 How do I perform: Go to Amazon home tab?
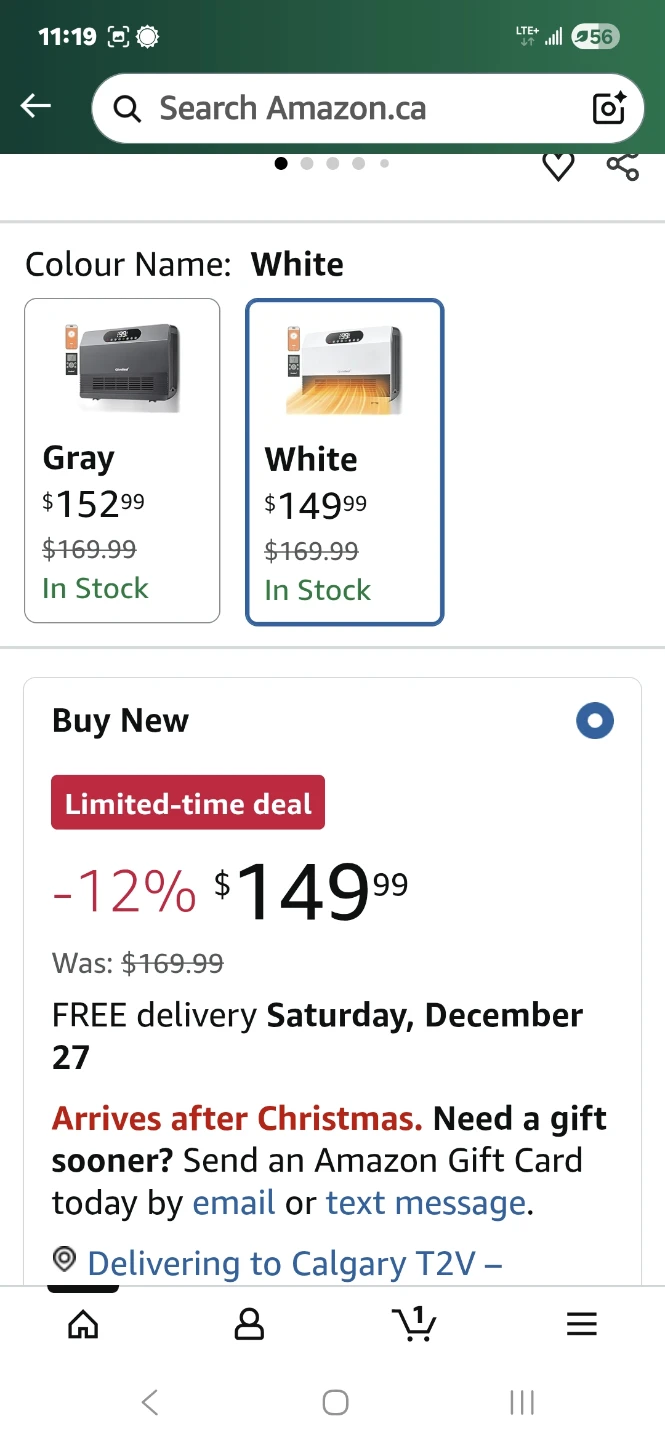pos(83,1324)
